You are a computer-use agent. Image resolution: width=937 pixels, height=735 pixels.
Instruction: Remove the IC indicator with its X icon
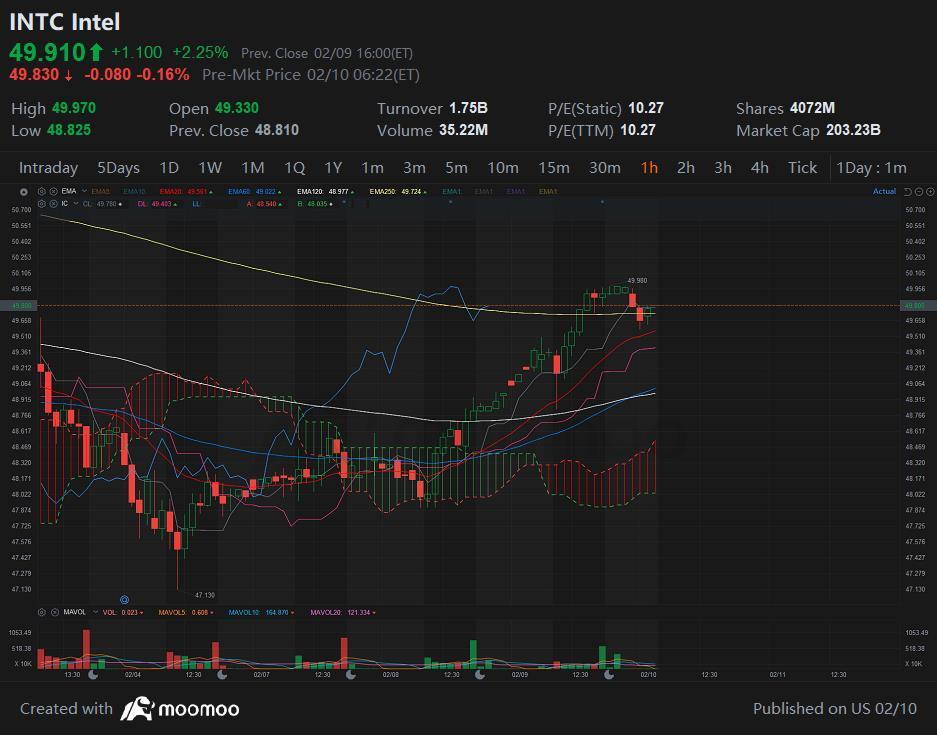(53, 204)
